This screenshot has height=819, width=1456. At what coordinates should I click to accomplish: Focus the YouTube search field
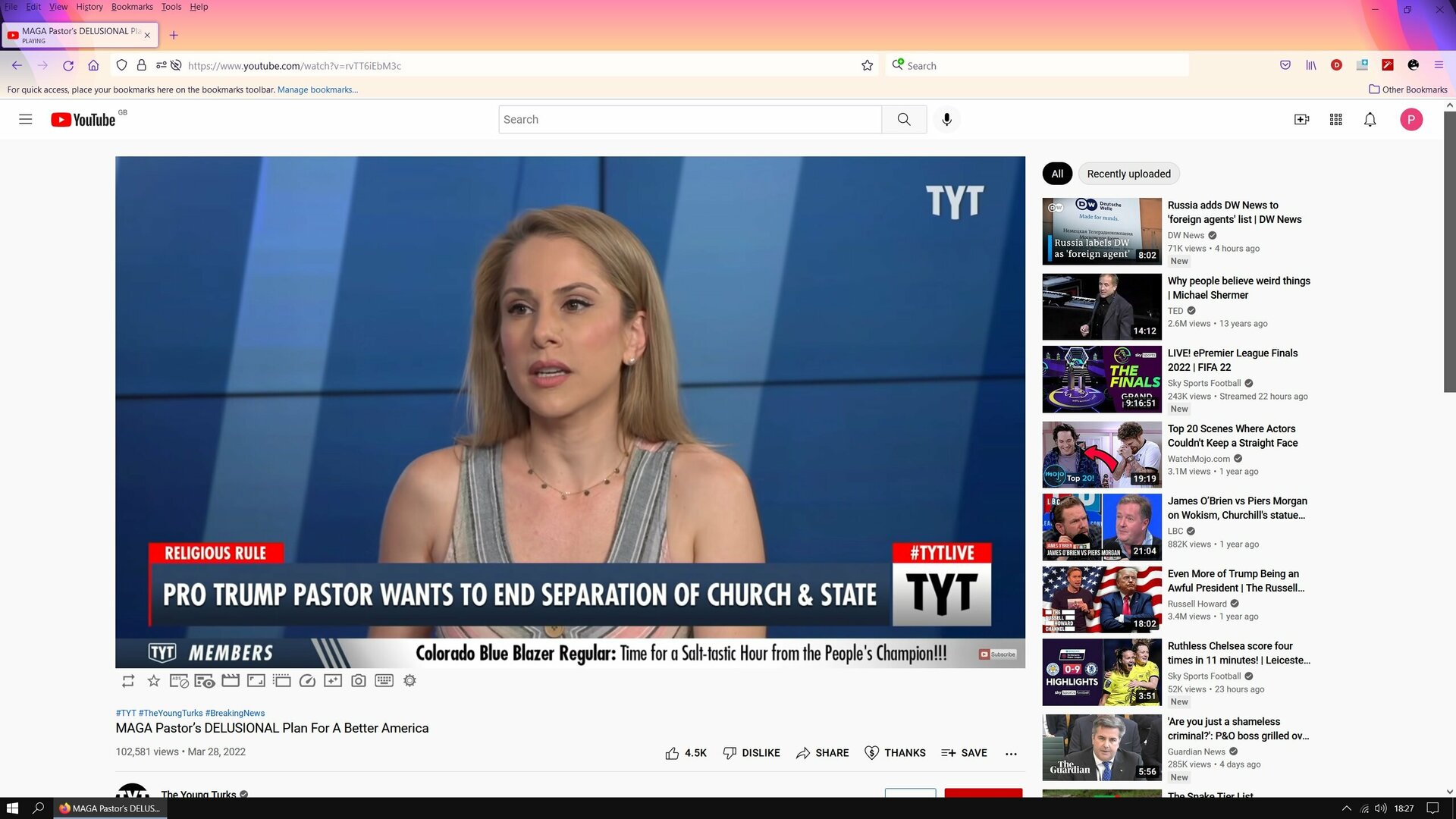tap(690, 119)
